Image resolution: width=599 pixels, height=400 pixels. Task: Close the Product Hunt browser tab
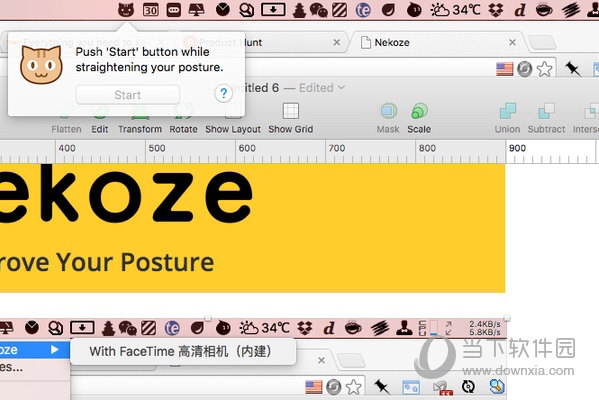(337, 42)
